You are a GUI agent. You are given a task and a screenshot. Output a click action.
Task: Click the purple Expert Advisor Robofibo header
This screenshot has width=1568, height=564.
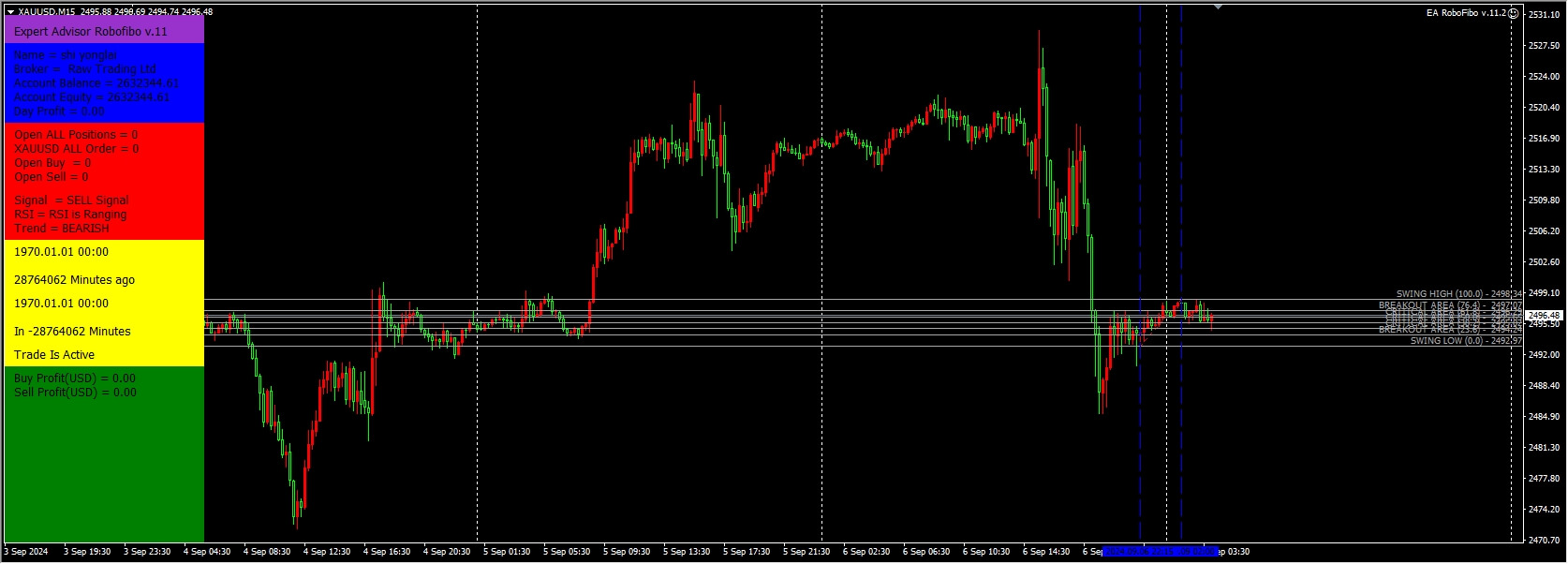point(104,31)
